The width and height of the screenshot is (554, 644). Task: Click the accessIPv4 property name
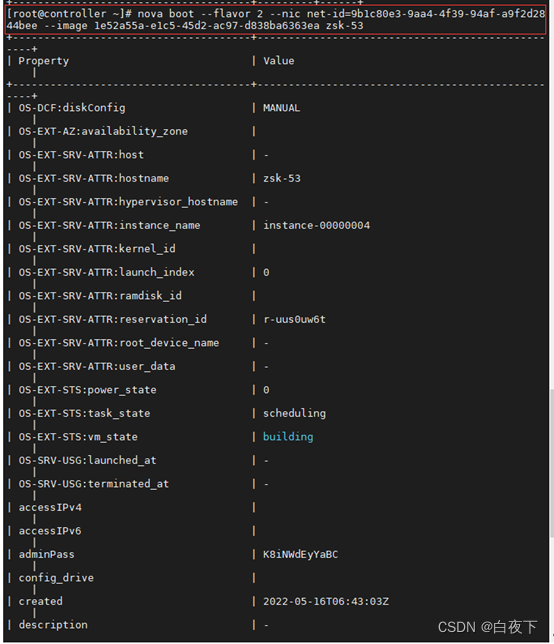click(x=50, y=508)
